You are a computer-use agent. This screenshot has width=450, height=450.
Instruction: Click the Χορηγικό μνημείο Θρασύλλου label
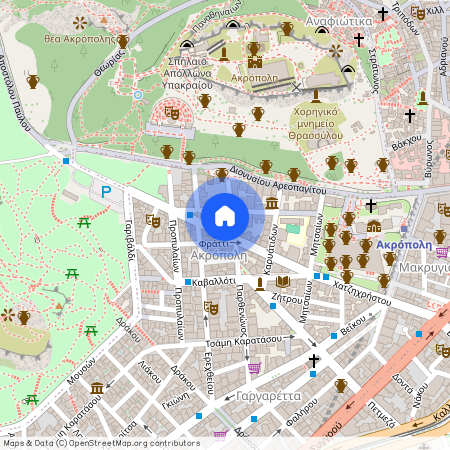[x=315, y=124]
